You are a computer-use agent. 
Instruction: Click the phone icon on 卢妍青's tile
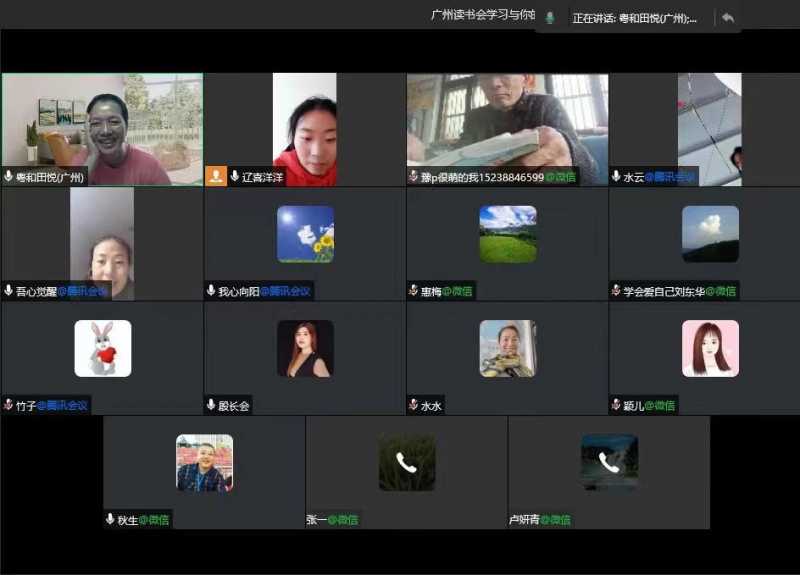click(609, 462)
